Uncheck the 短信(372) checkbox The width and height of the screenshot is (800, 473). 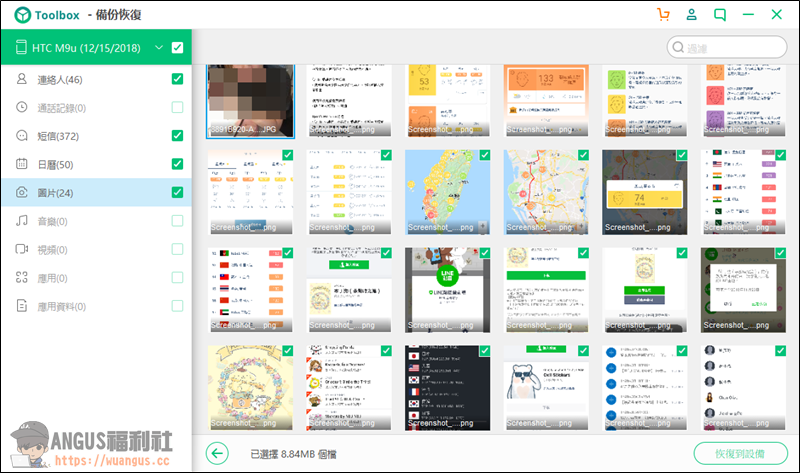point(177,136)
